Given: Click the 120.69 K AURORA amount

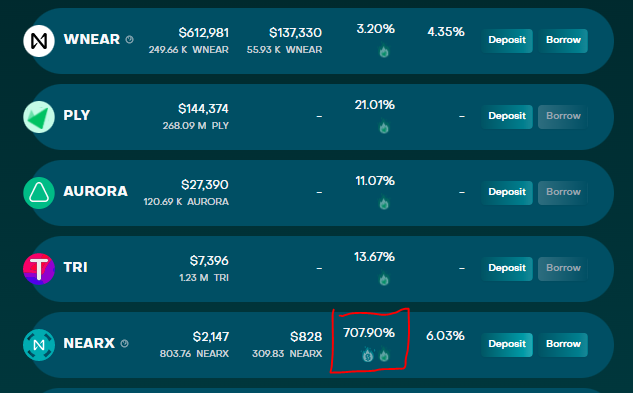Looking at the screenshot, I should (186, 202).
